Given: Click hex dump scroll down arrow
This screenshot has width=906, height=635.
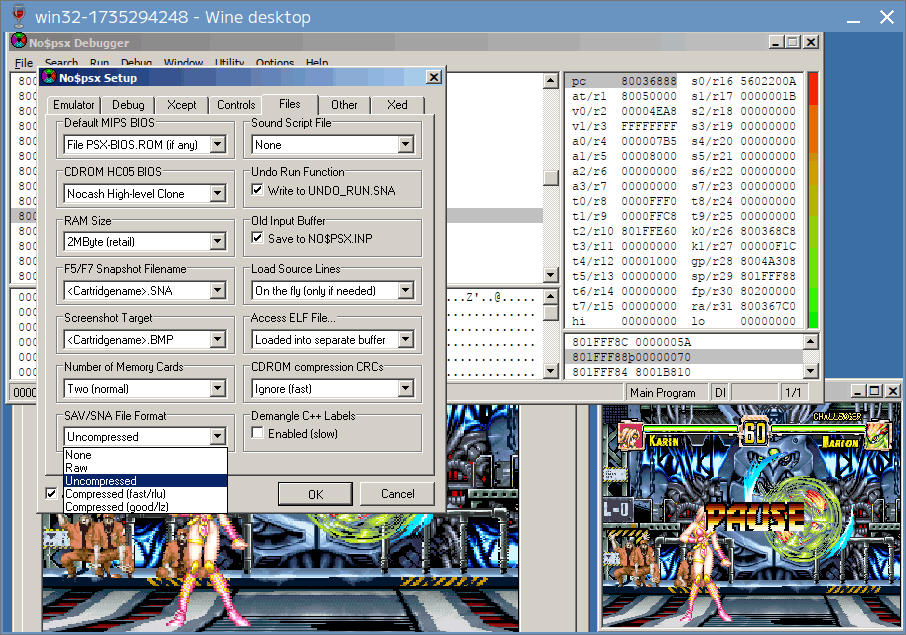Looking at the screenshot, I should coord(551,370).
